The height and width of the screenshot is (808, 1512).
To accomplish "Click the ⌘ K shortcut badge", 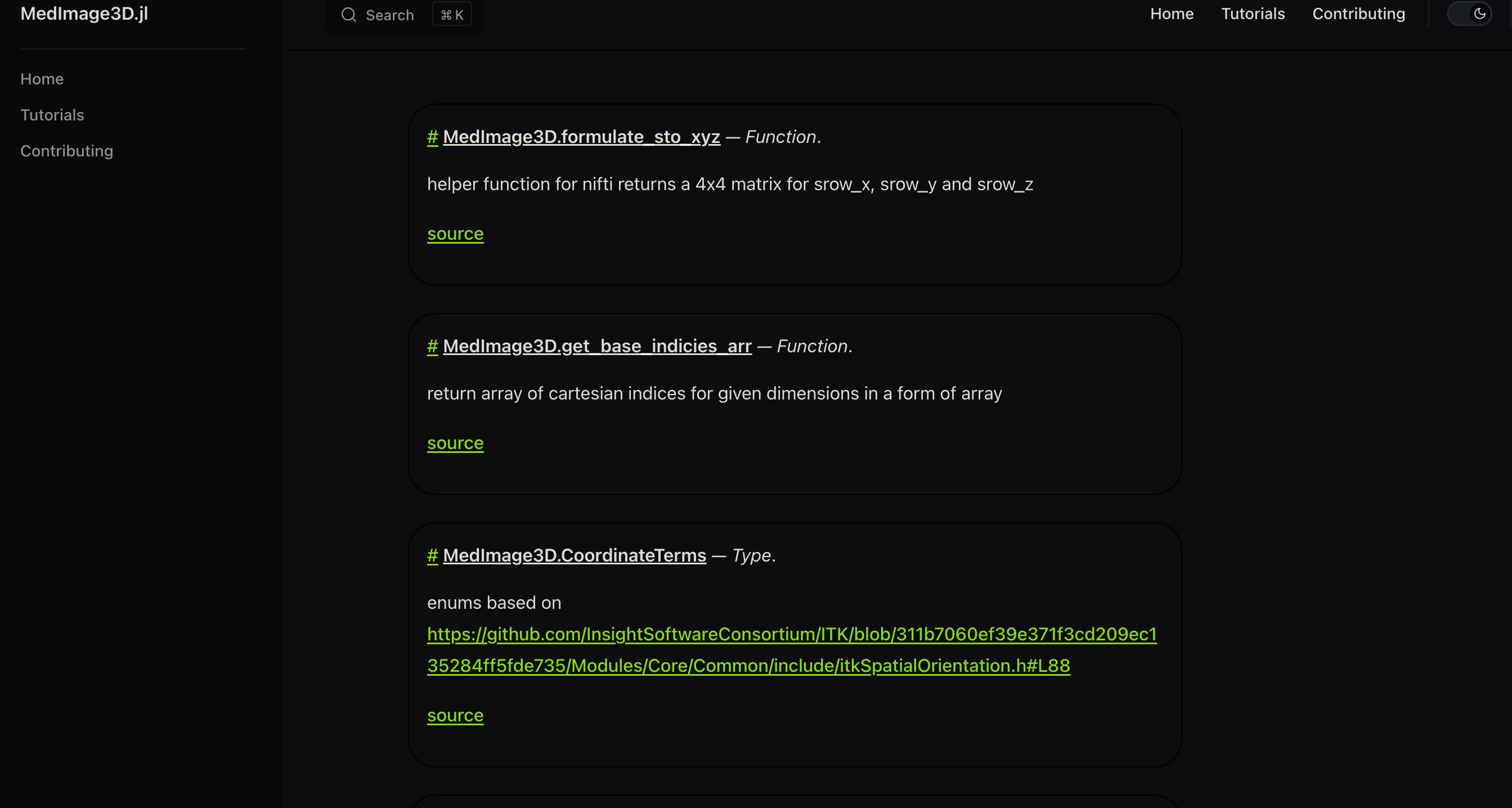I will point(452,15).
